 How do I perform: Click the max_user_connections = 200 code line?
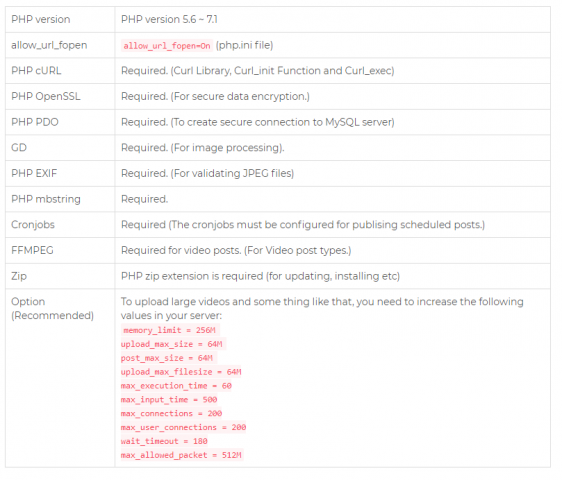click(184, 428)
